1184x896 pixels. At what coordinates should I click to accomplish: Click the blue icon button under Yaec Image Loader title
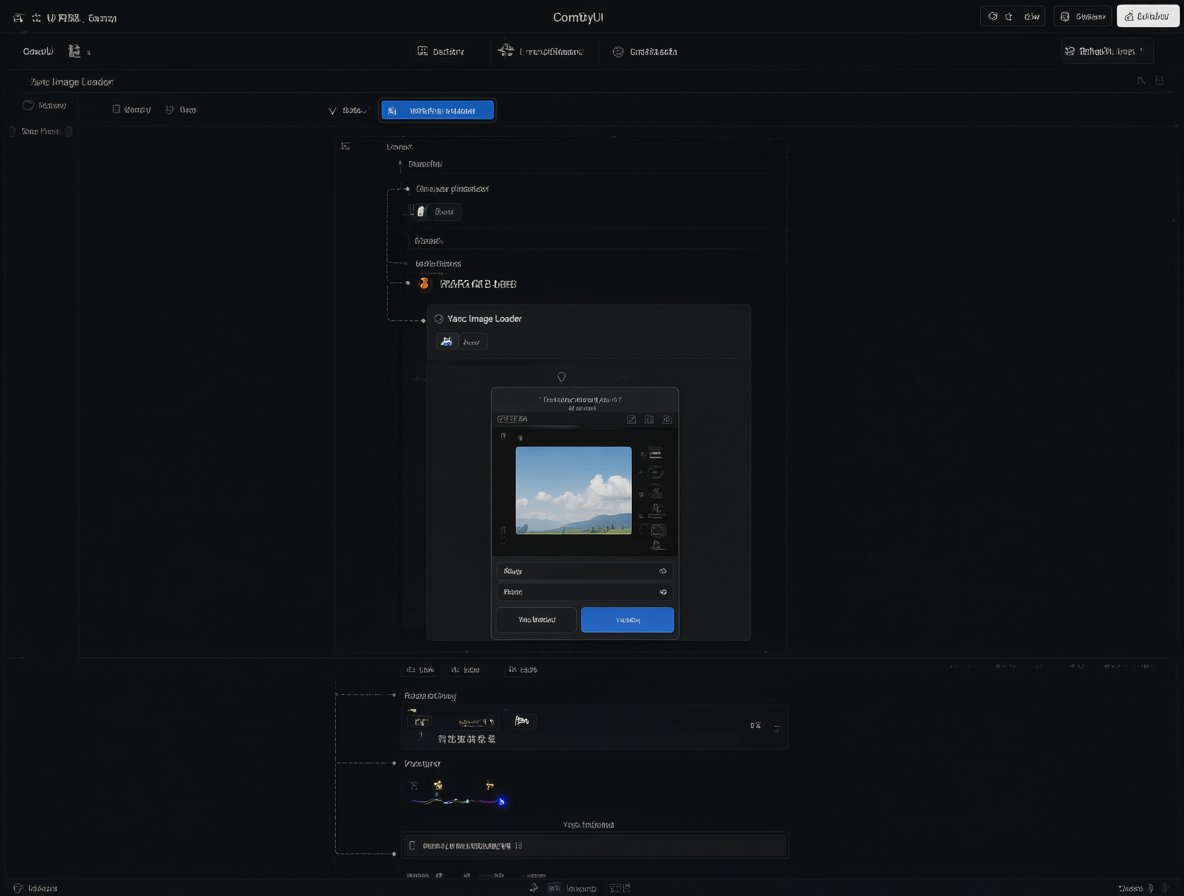point(447,341)
